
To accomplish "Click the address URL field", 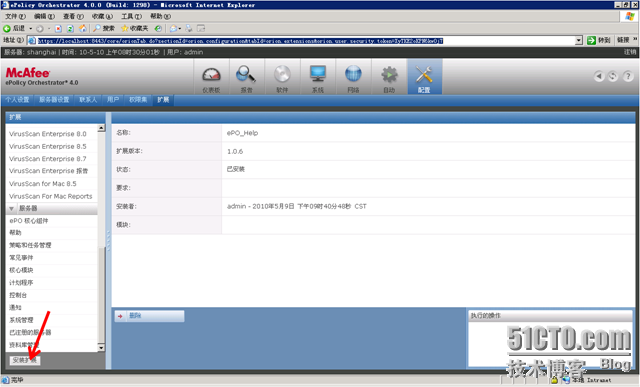I will (301, 40).
